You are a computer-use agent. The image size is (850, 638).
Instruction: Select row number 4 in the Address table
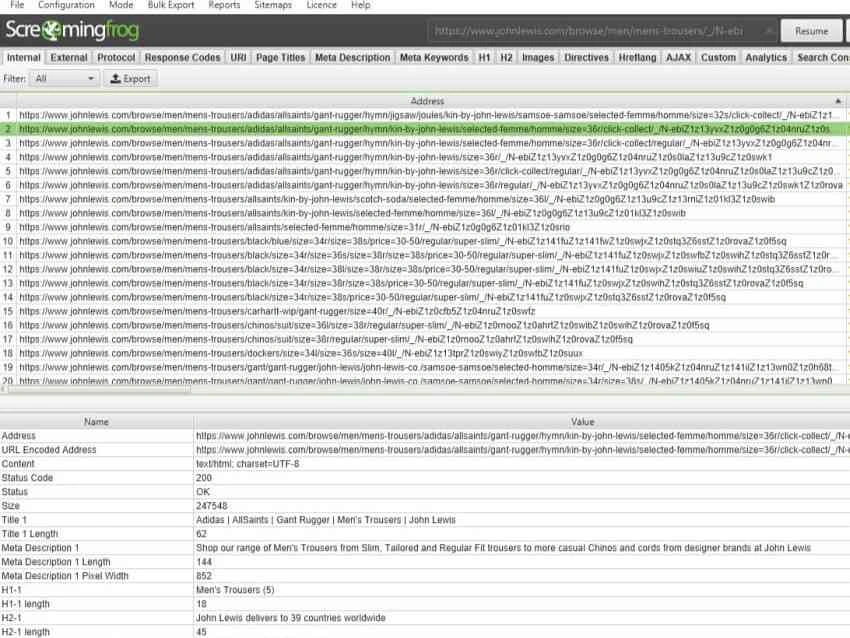pyautogui.click(x=426, y=157)
